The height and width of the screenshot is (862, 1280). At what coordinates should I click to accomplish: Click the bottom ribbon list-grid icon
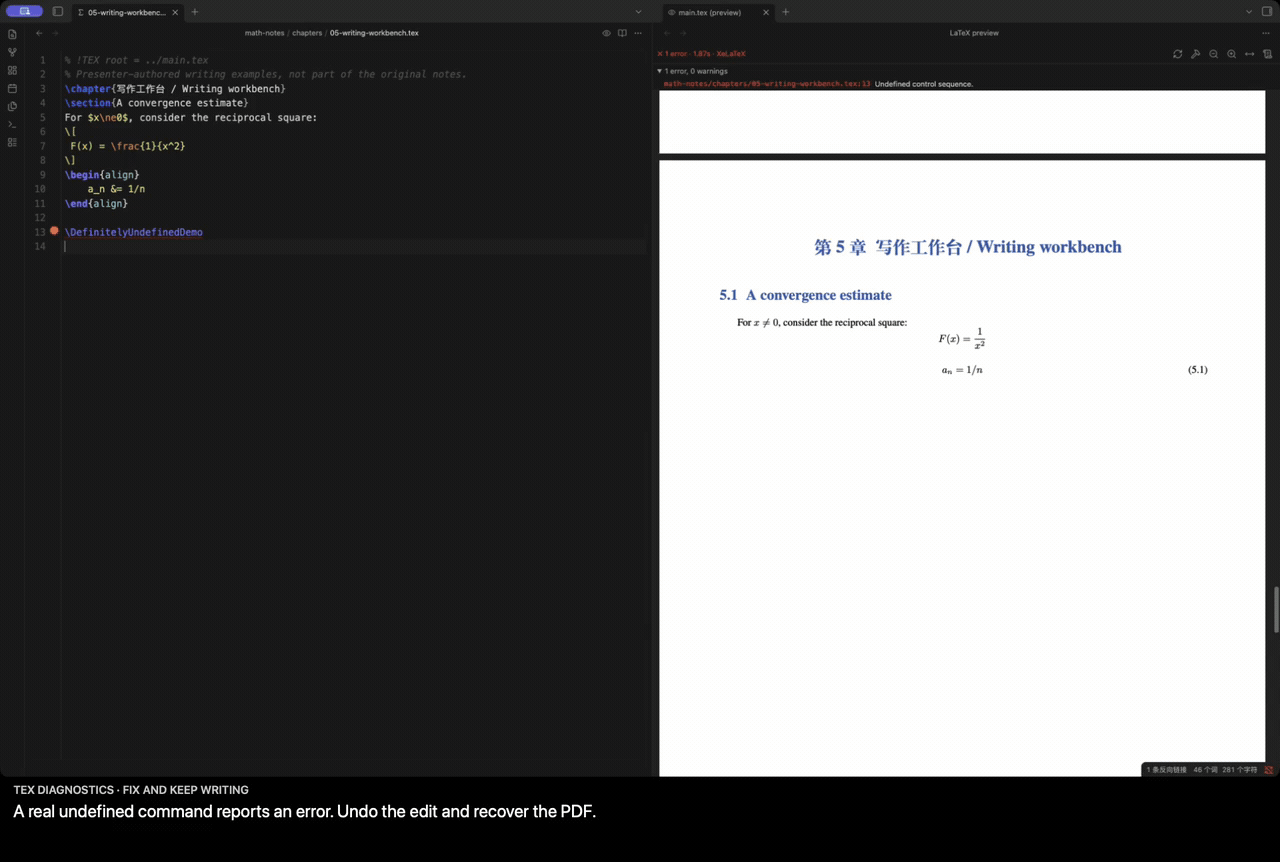pyautogui.click(x=12, y=142)
